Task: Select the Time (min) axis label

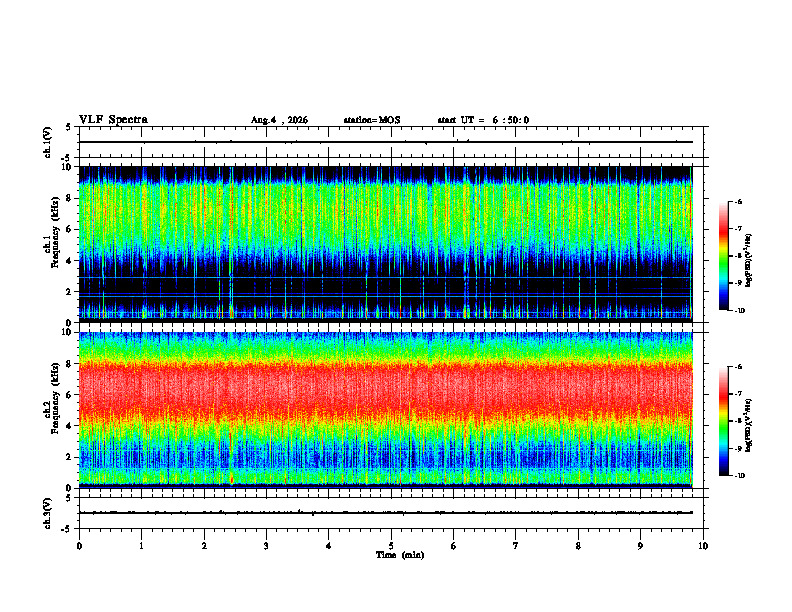Action: [400, 555]
